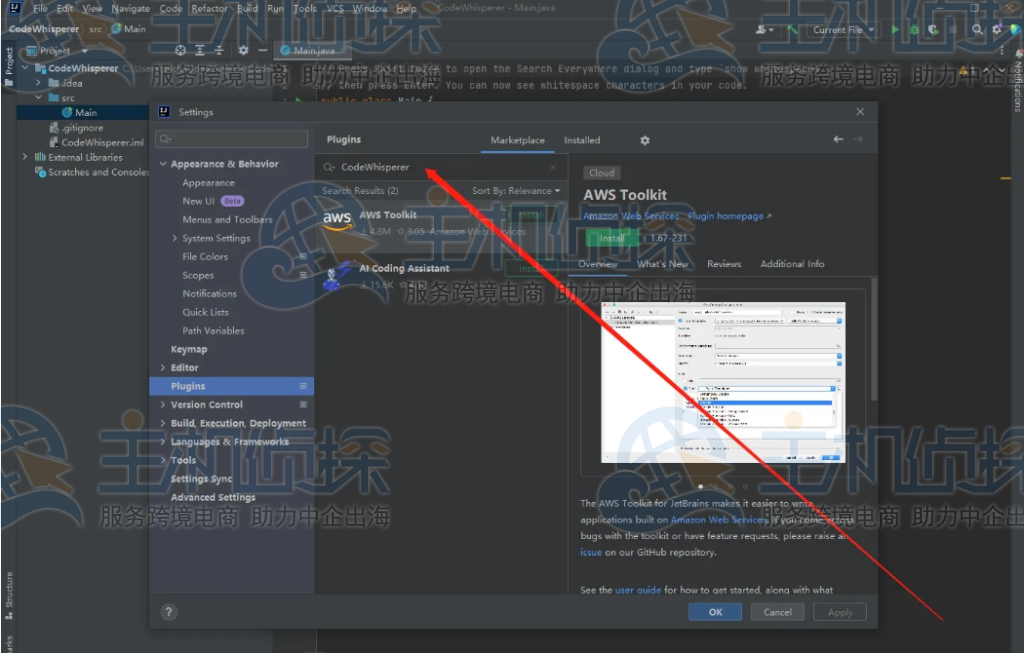1024x653 pixels.
Task: Click OK in Settings dialog
Action: (x=715, y=612)
